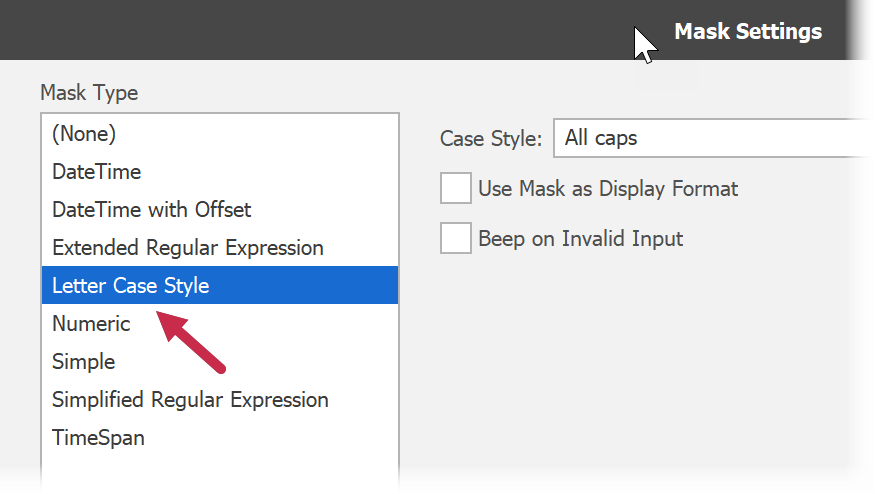Click the 'Beep on Invalid Input' label text
876x494 pixels.
tap(580, 238)
